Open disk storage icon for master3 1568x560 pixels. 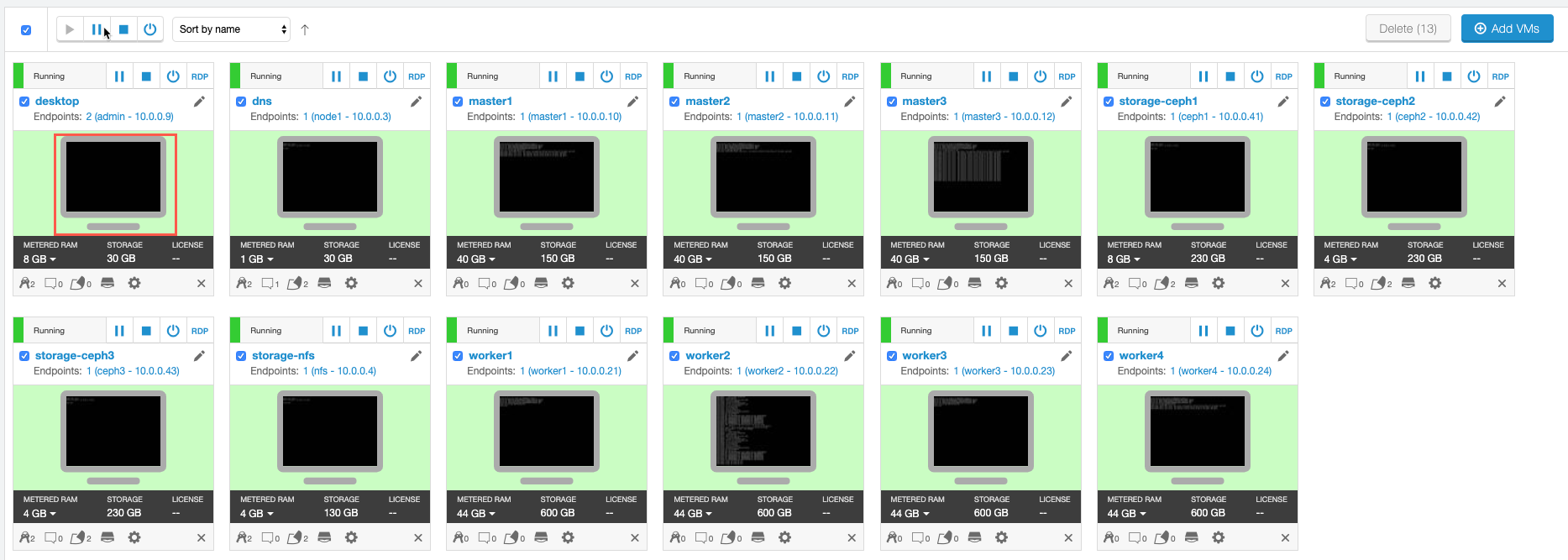(974, 283)
